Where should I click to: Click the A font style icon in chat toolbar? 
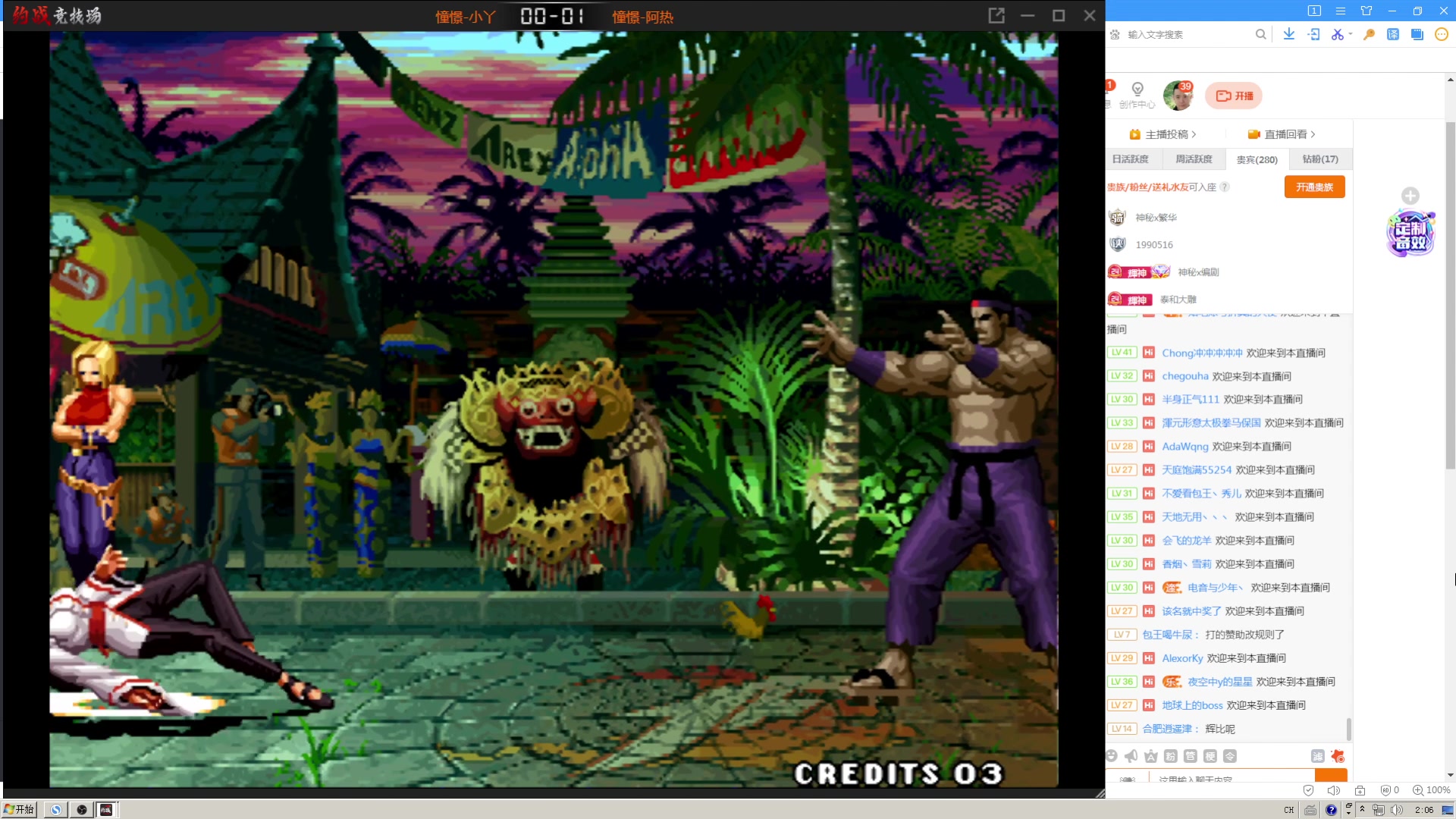coord(1151,756)
